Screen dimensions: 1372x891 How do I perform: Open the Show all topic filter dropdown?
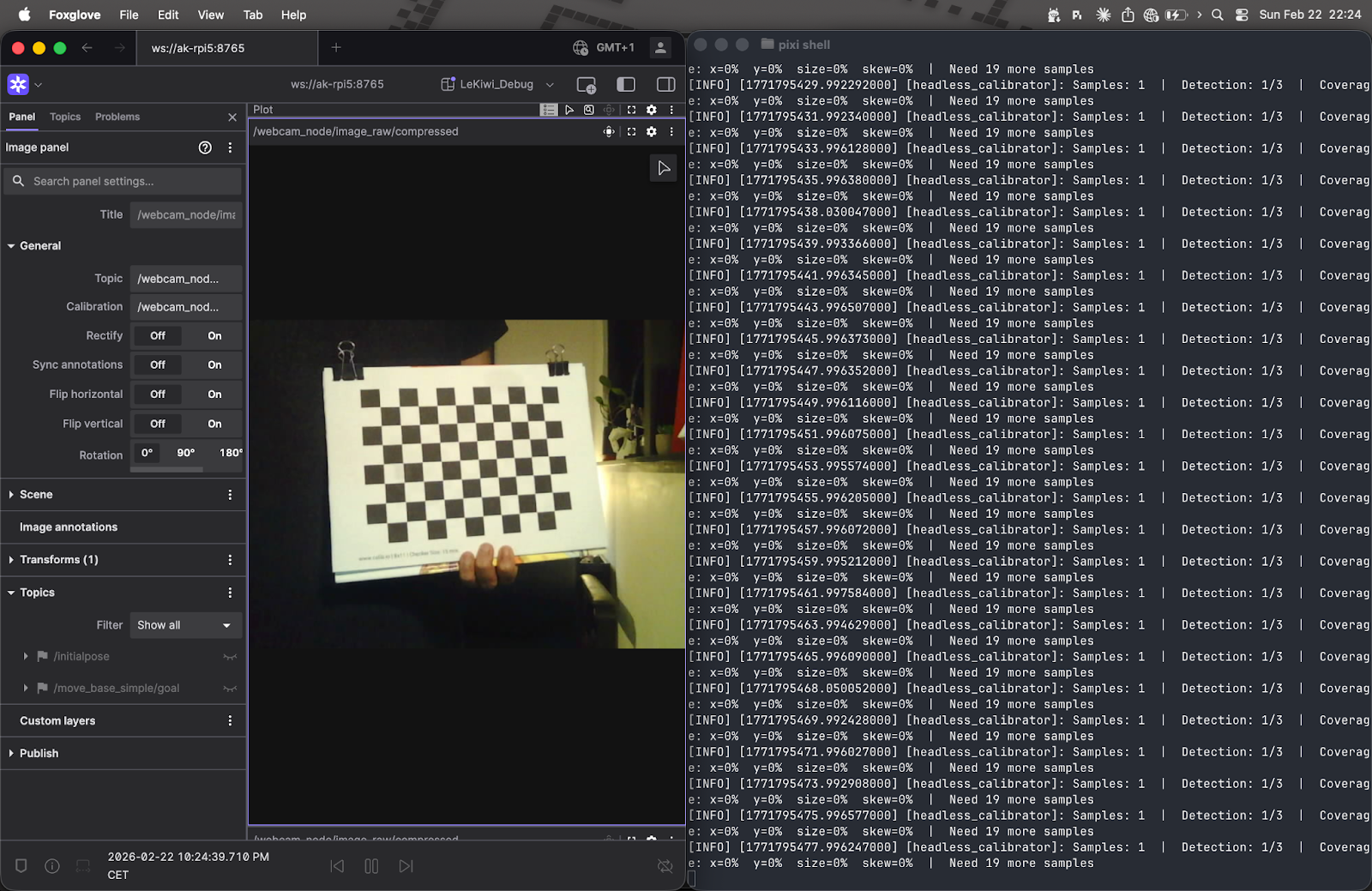tap(185, 625)
